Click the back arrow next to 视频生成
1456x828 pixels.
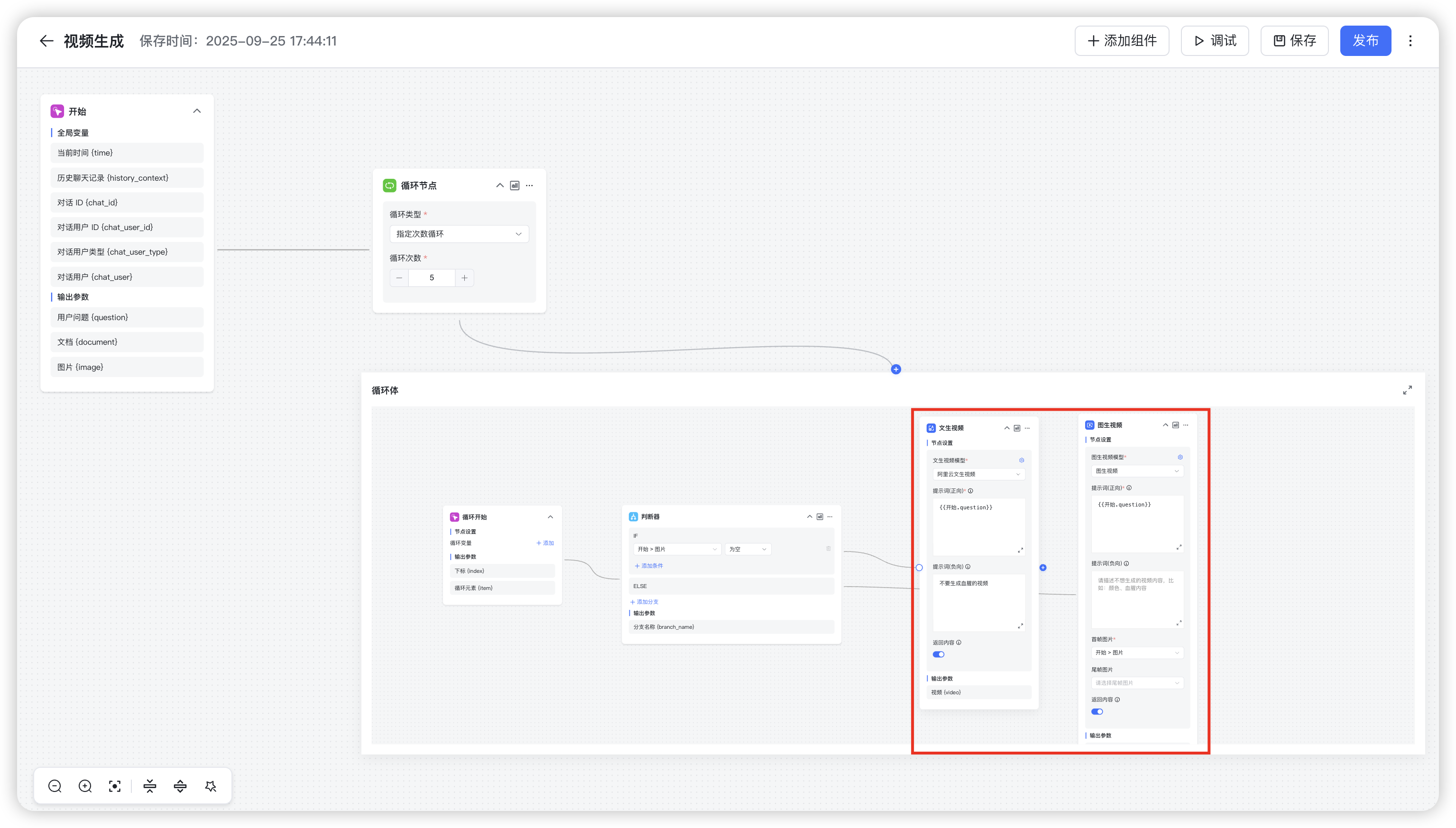click(46, 41)
